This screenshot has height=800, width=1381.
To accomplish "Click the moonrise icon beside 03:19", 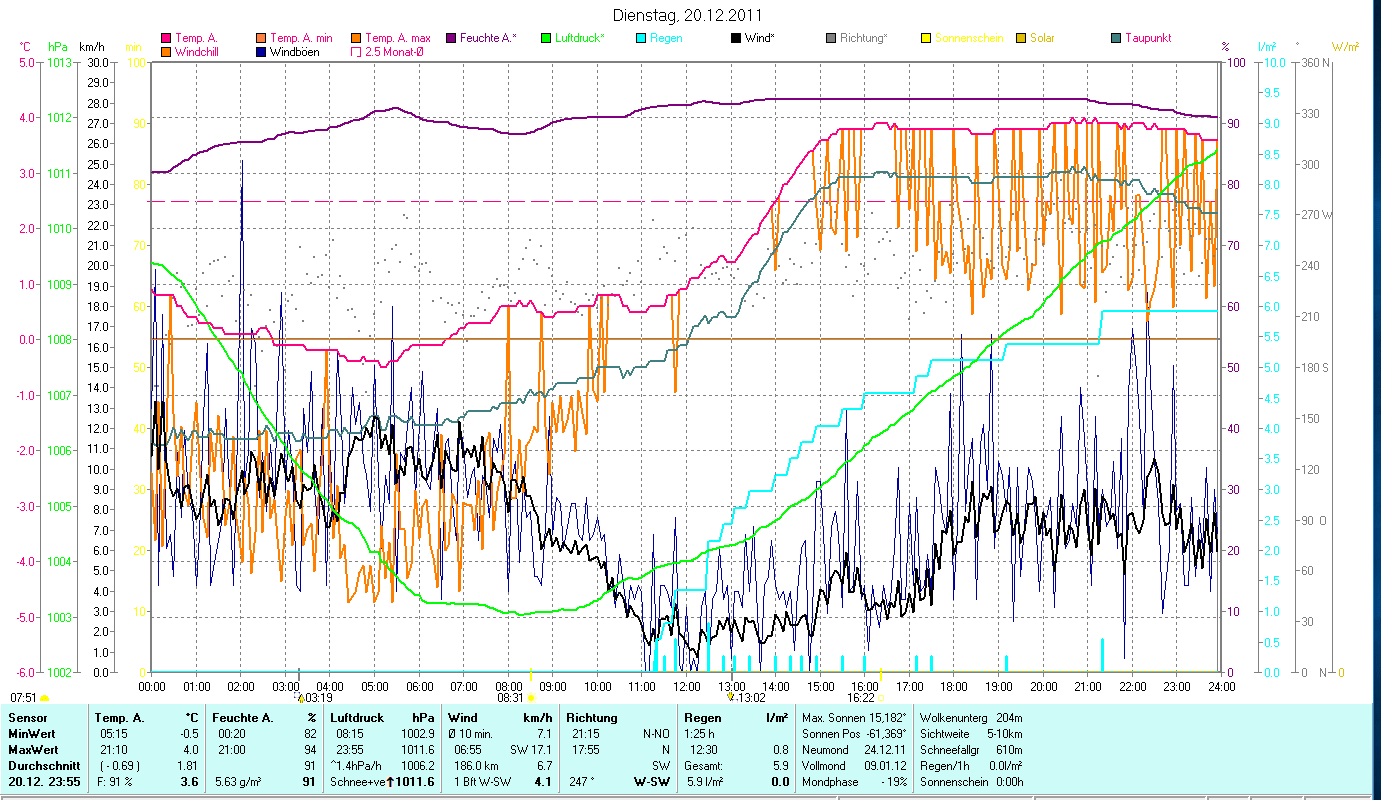I will coord(300,698).
